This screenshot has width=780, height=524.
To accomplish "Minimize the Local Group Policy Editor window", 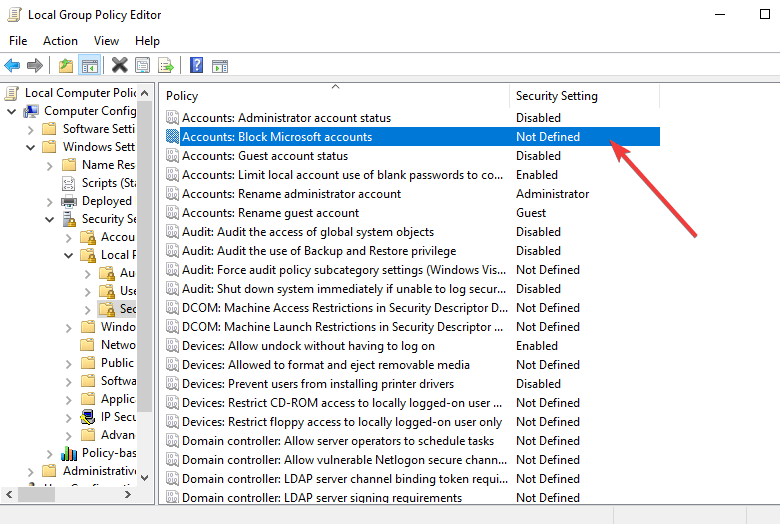I will (x=720, y=14).
